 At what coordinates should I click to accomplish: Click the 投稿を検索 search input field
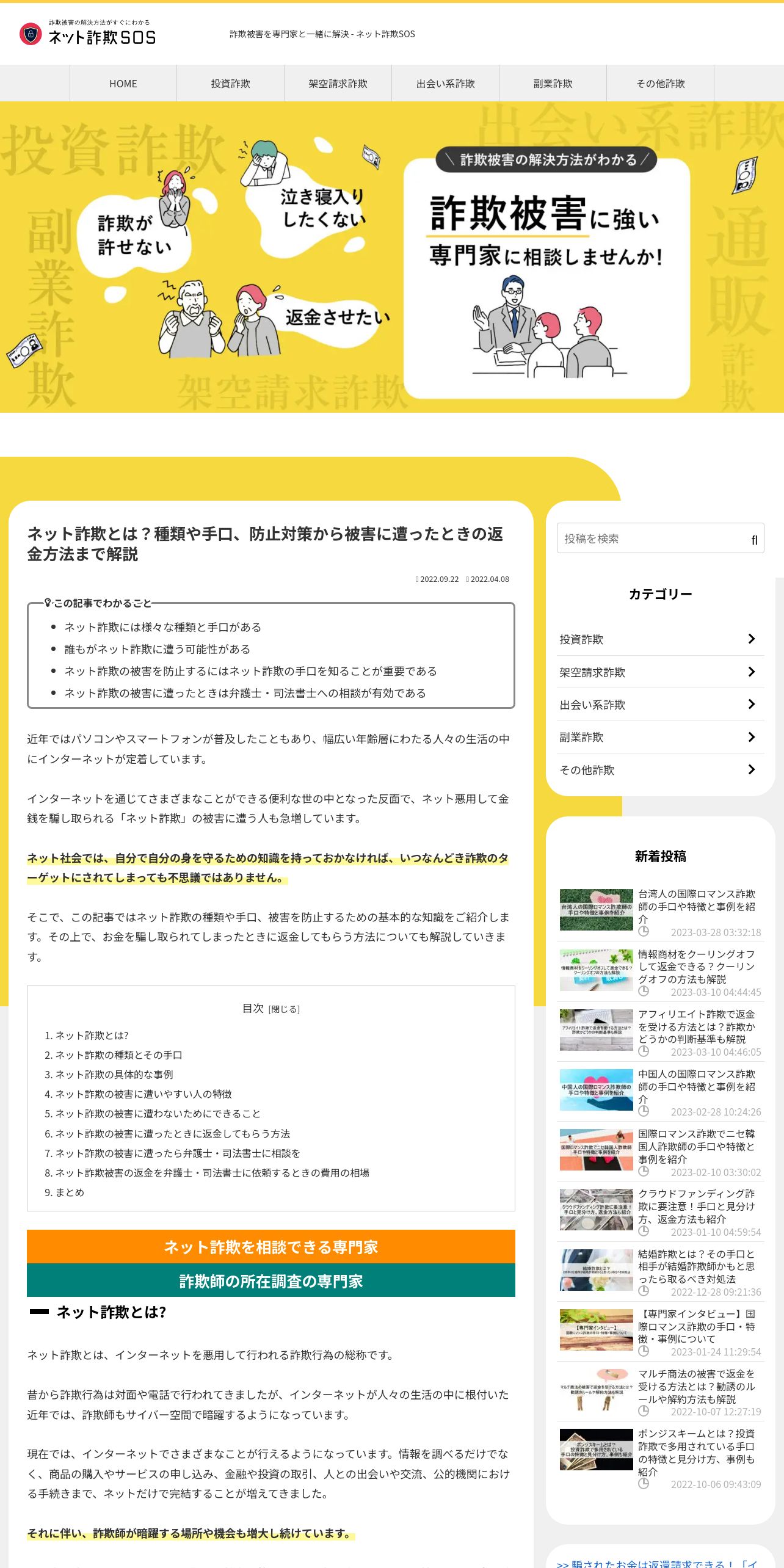click(660, 539)
